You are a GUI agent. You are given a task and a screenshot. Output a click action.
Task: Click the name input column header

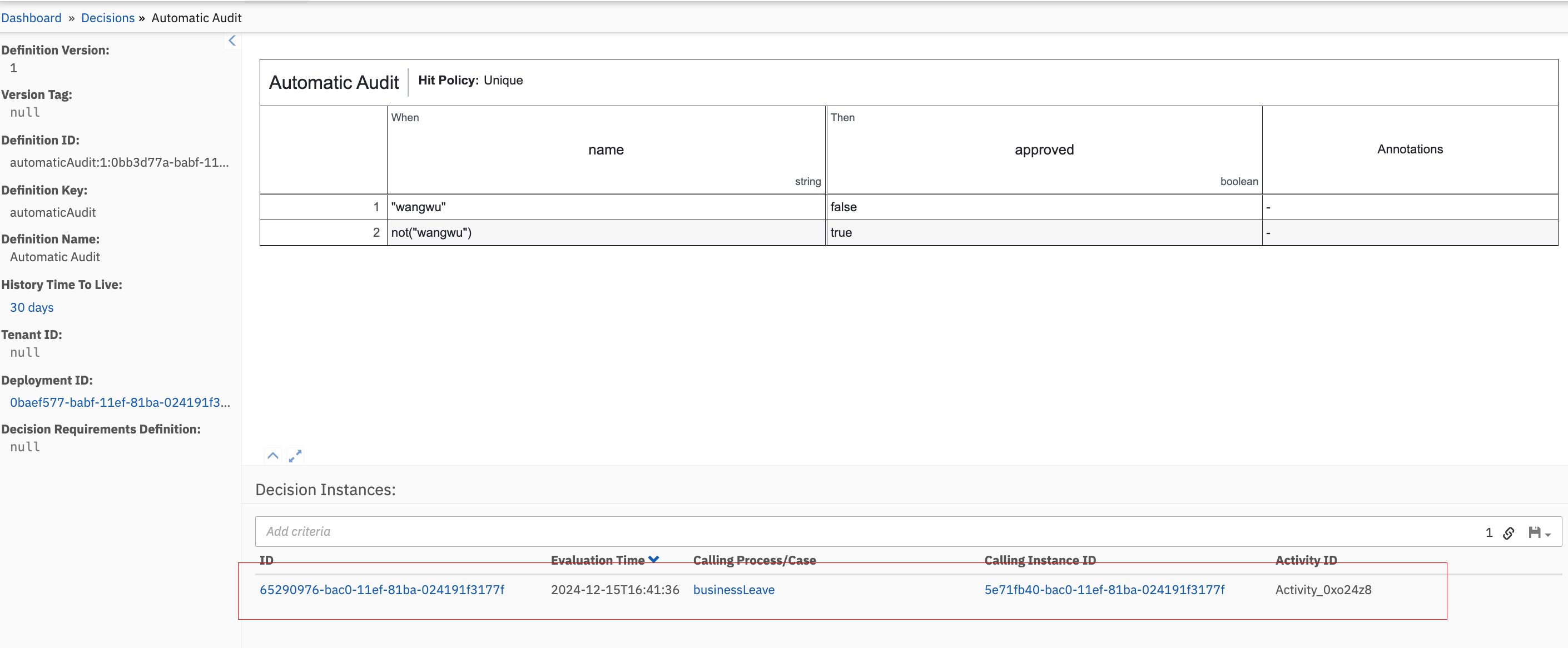coord(606,149)
